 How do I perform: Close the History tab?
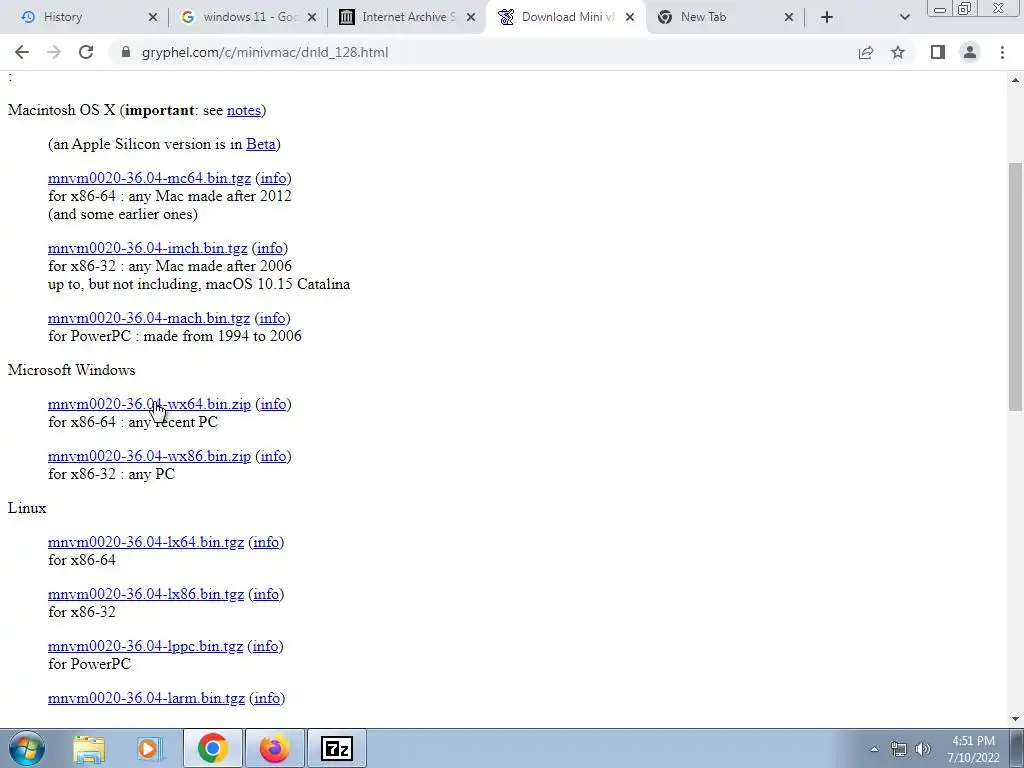[x=153, y=17]
